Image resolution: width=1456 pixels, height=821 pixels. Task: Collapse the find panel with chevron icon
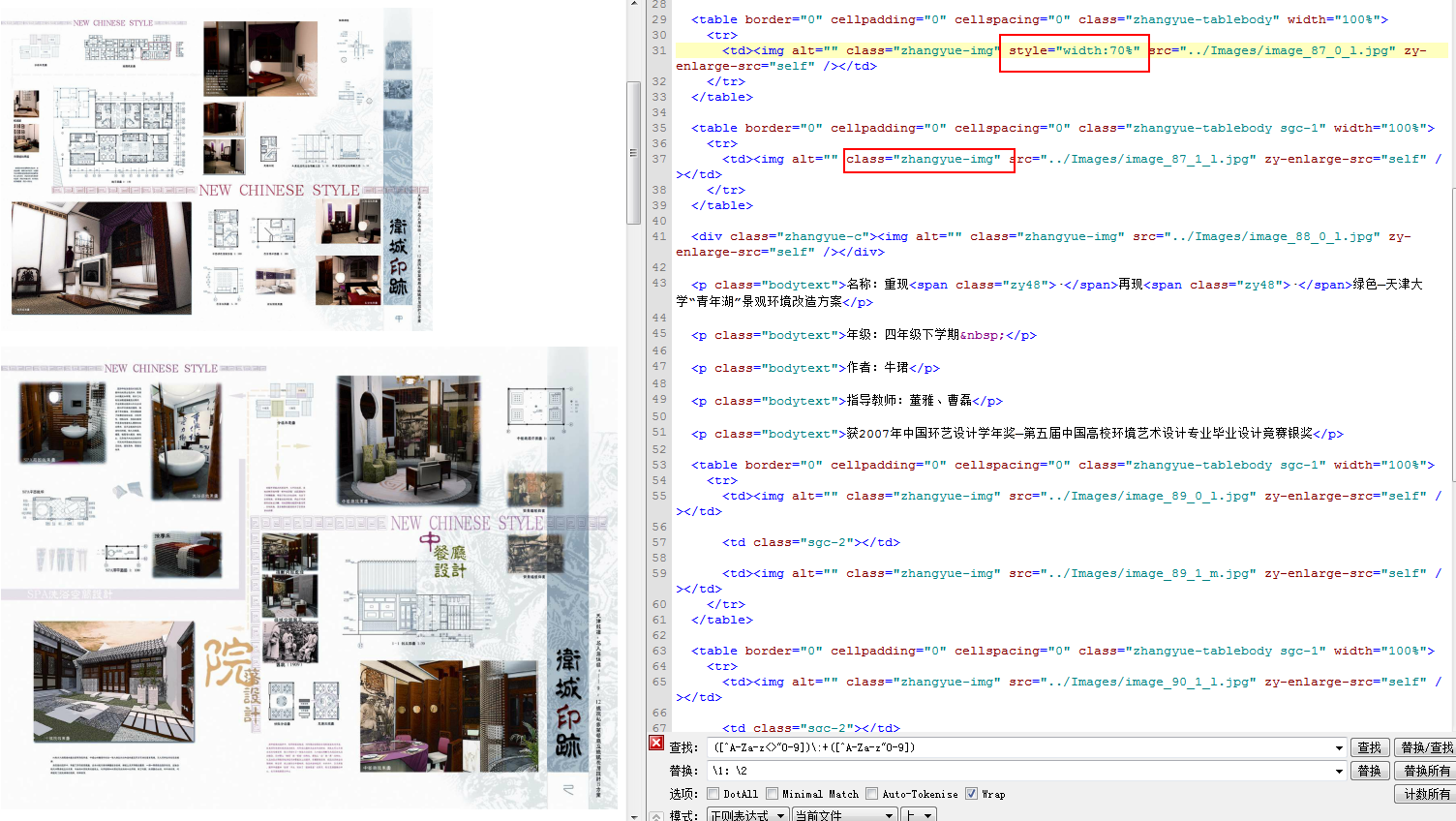click(655, 816)
